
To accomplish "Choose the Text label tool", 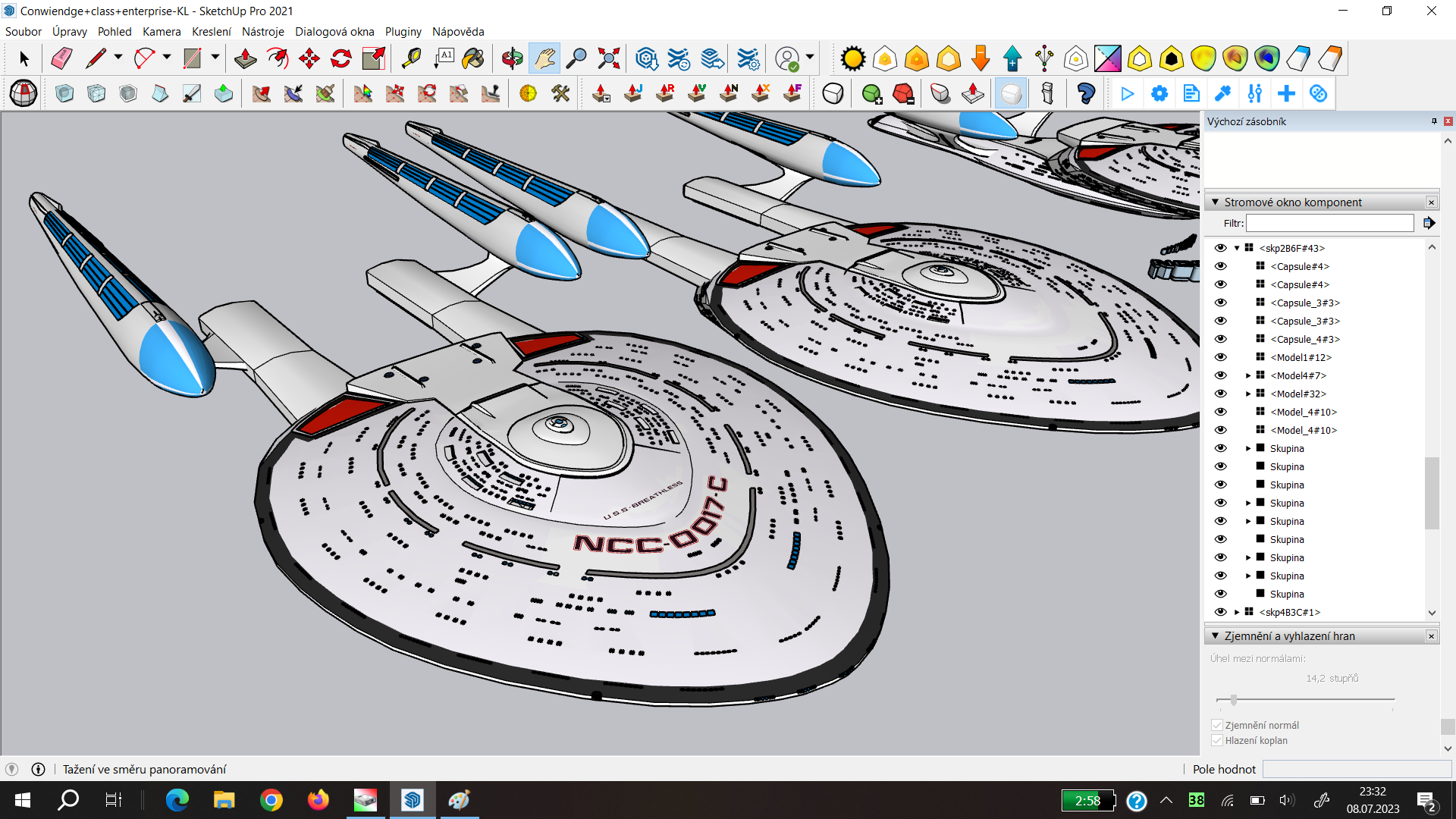I will tap(444, 58).
